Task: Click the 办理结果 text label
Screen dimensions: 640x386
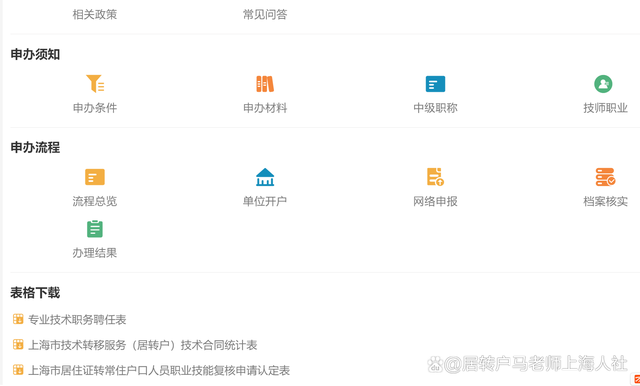Action: 95,253
